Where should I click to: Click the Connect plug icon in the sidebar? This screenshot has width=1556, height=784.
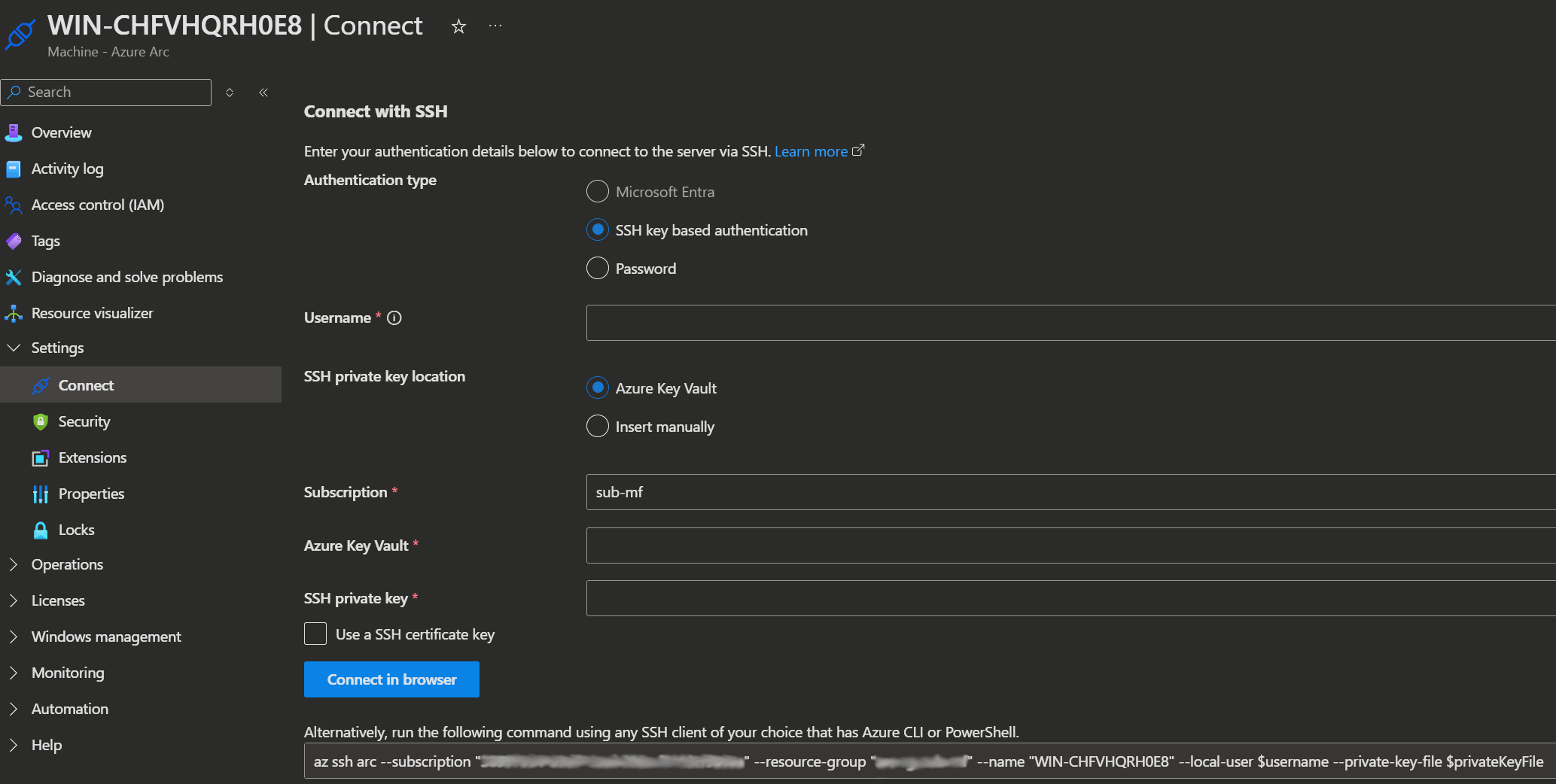(41, 385)
